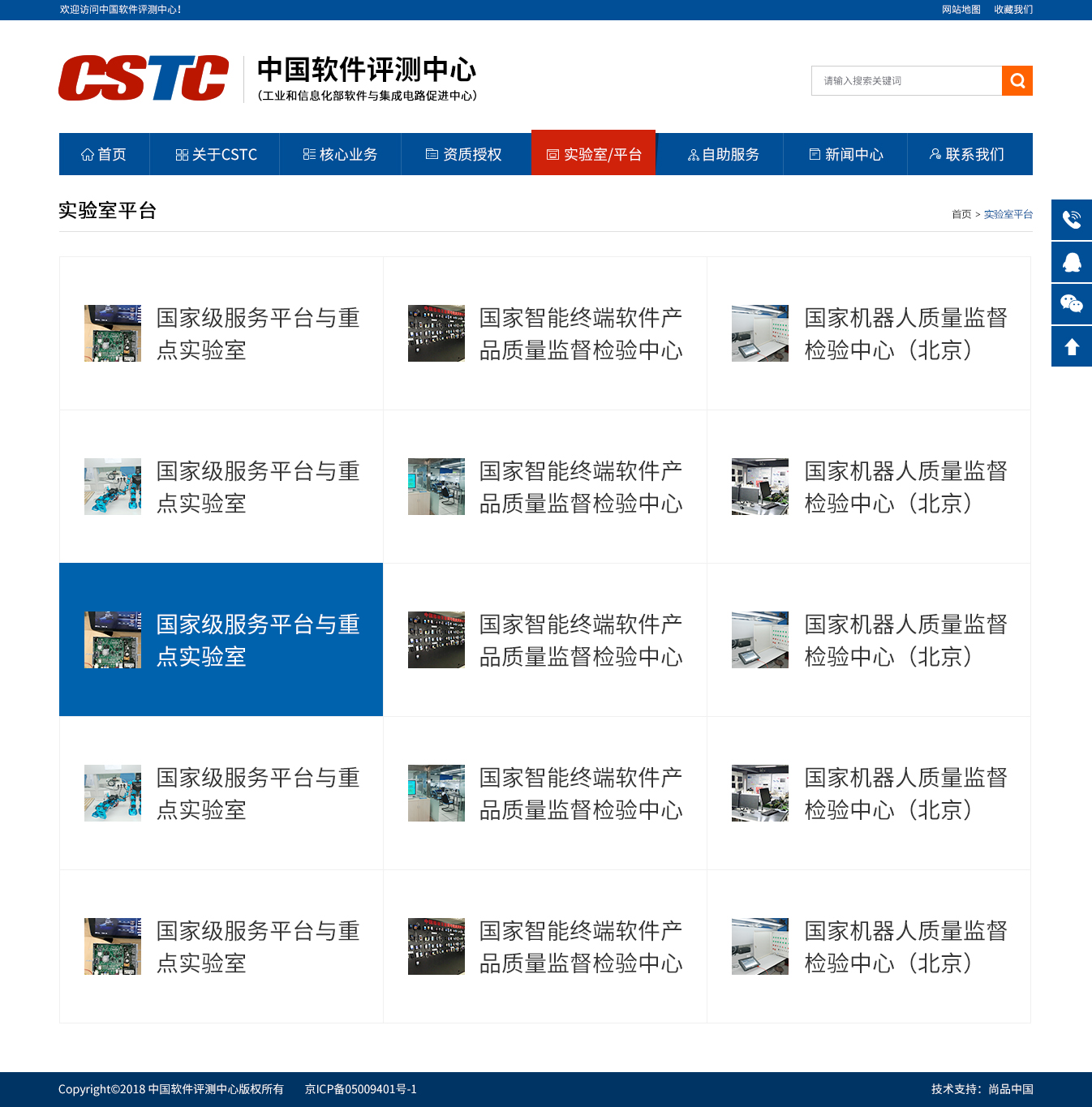
Task: Switch to the 实验室/平台 tab
Action: tap(593, 154)
